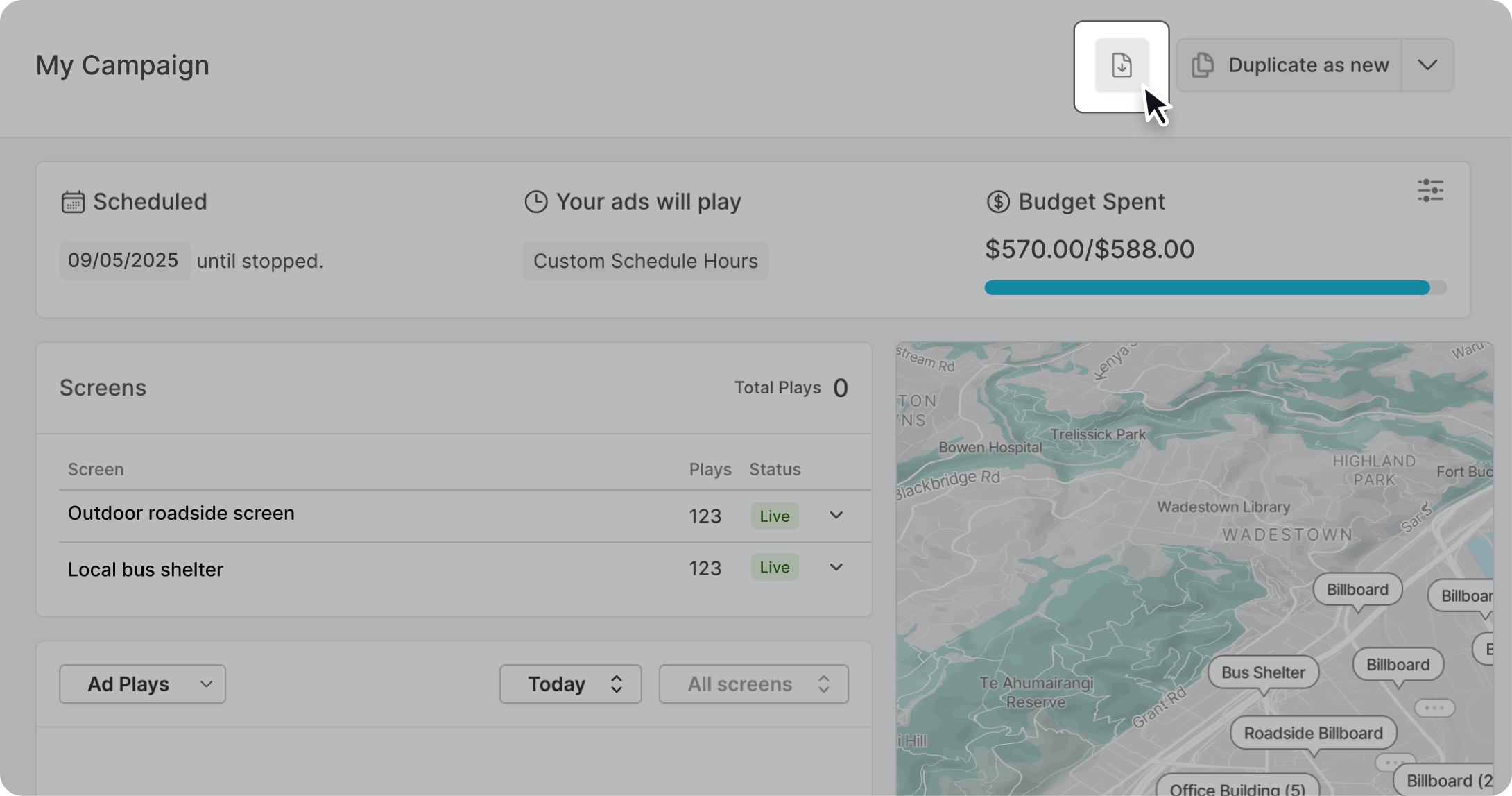Screen dimensions: 1512x796
Task: Click the download report icon button
Action: coord(1122,65)
